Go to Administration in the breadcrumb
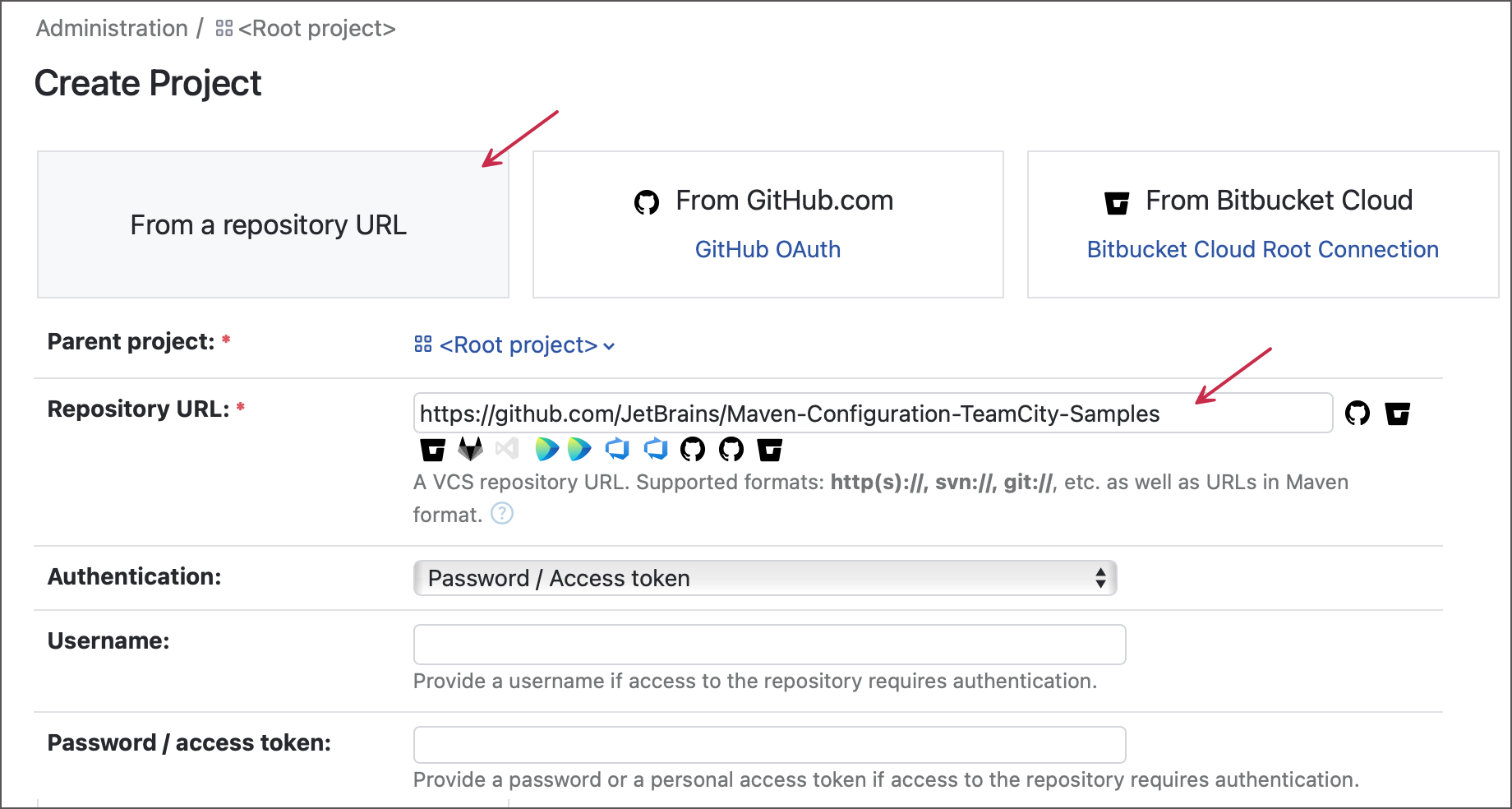Image resolution: width=1512 pixels, height=809 pixels. 112,29
